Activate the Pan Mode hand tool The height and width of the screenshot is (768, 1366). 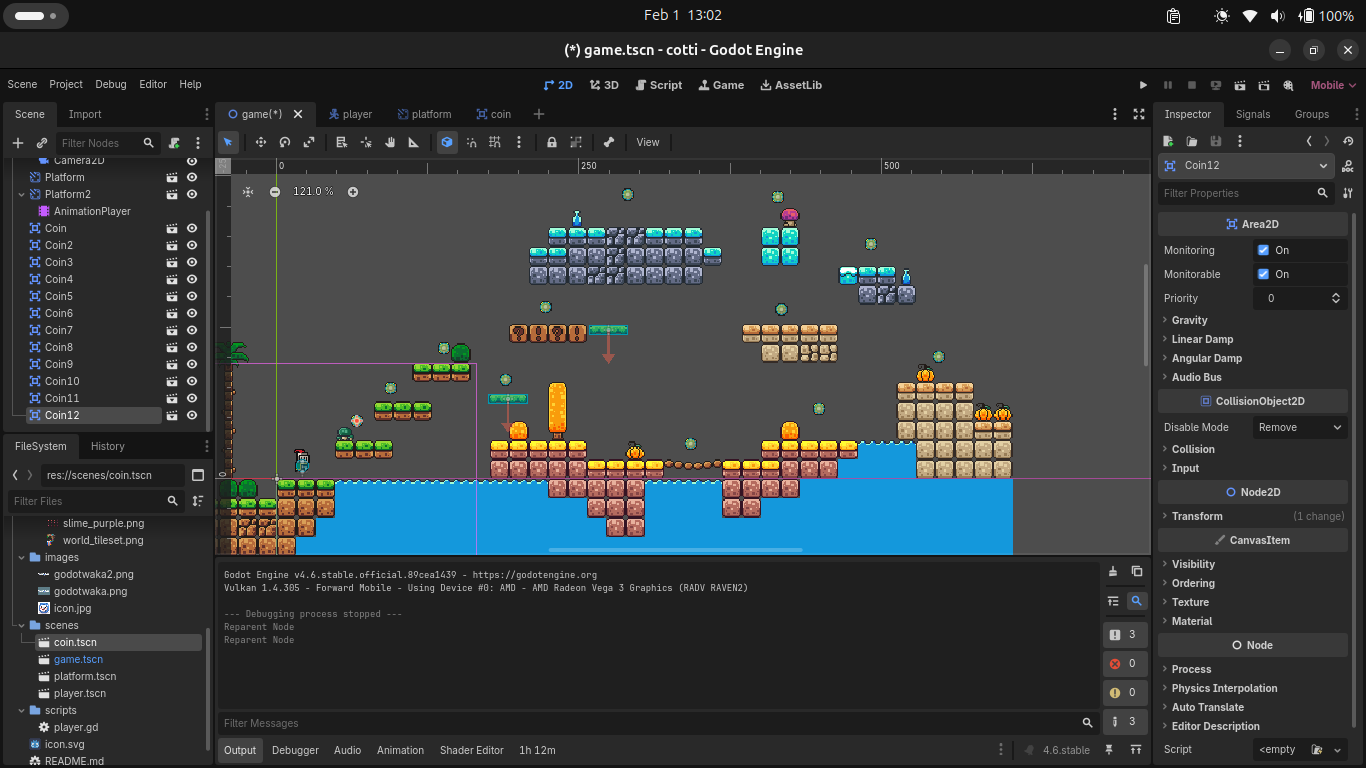point(390,142)
